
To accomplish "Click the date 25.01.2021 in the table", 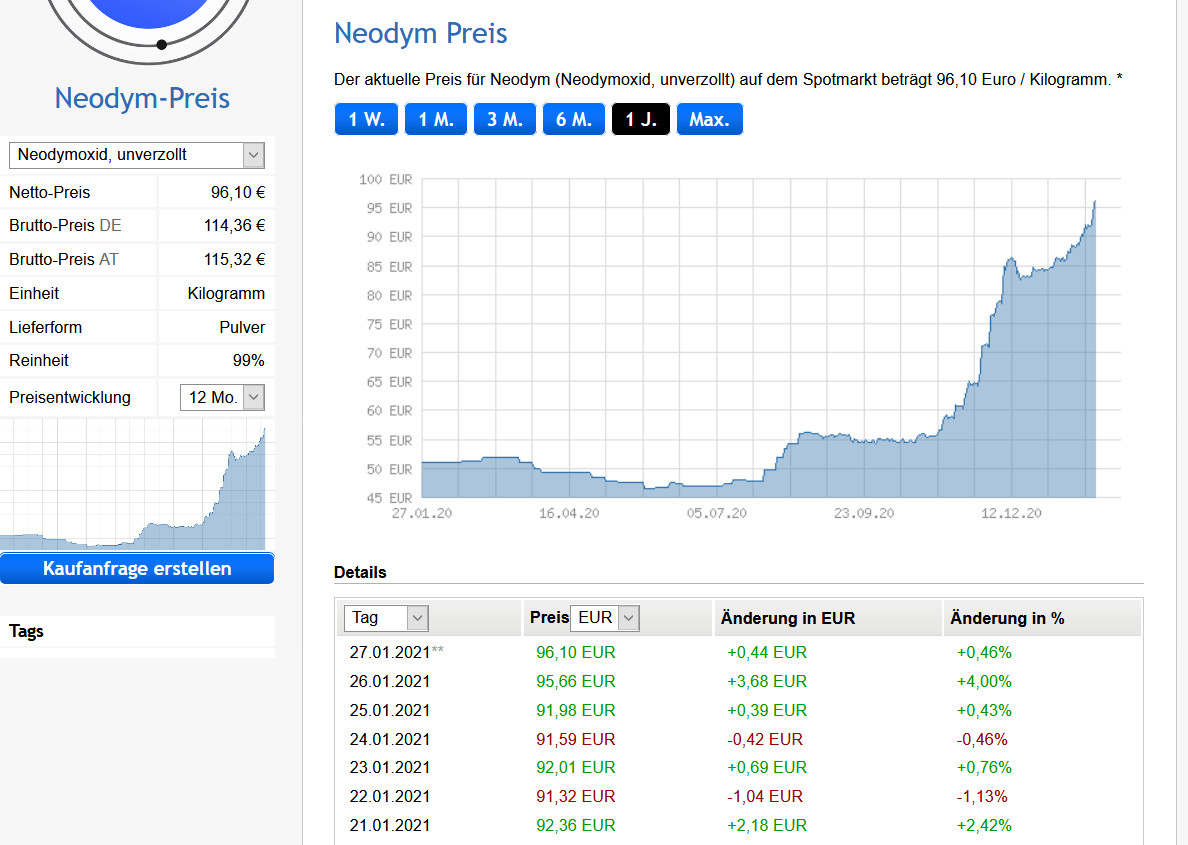I will click(x=389, y=710).
